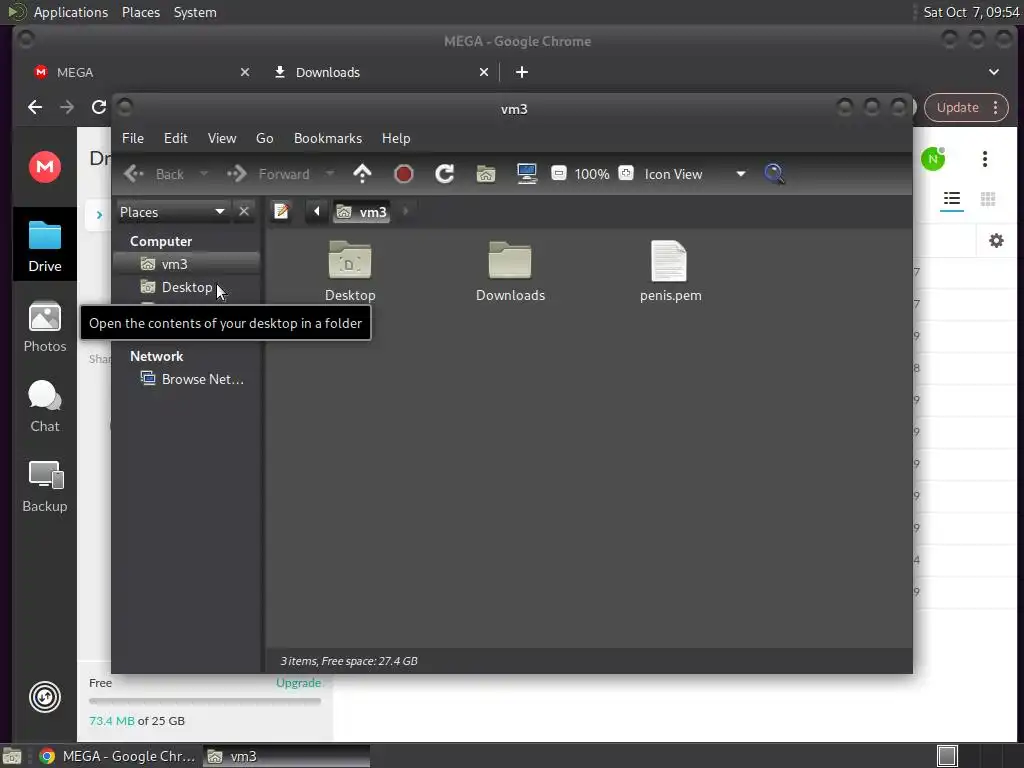Zoom out using minus icon

pyautogui.click(x=558, y=173)
